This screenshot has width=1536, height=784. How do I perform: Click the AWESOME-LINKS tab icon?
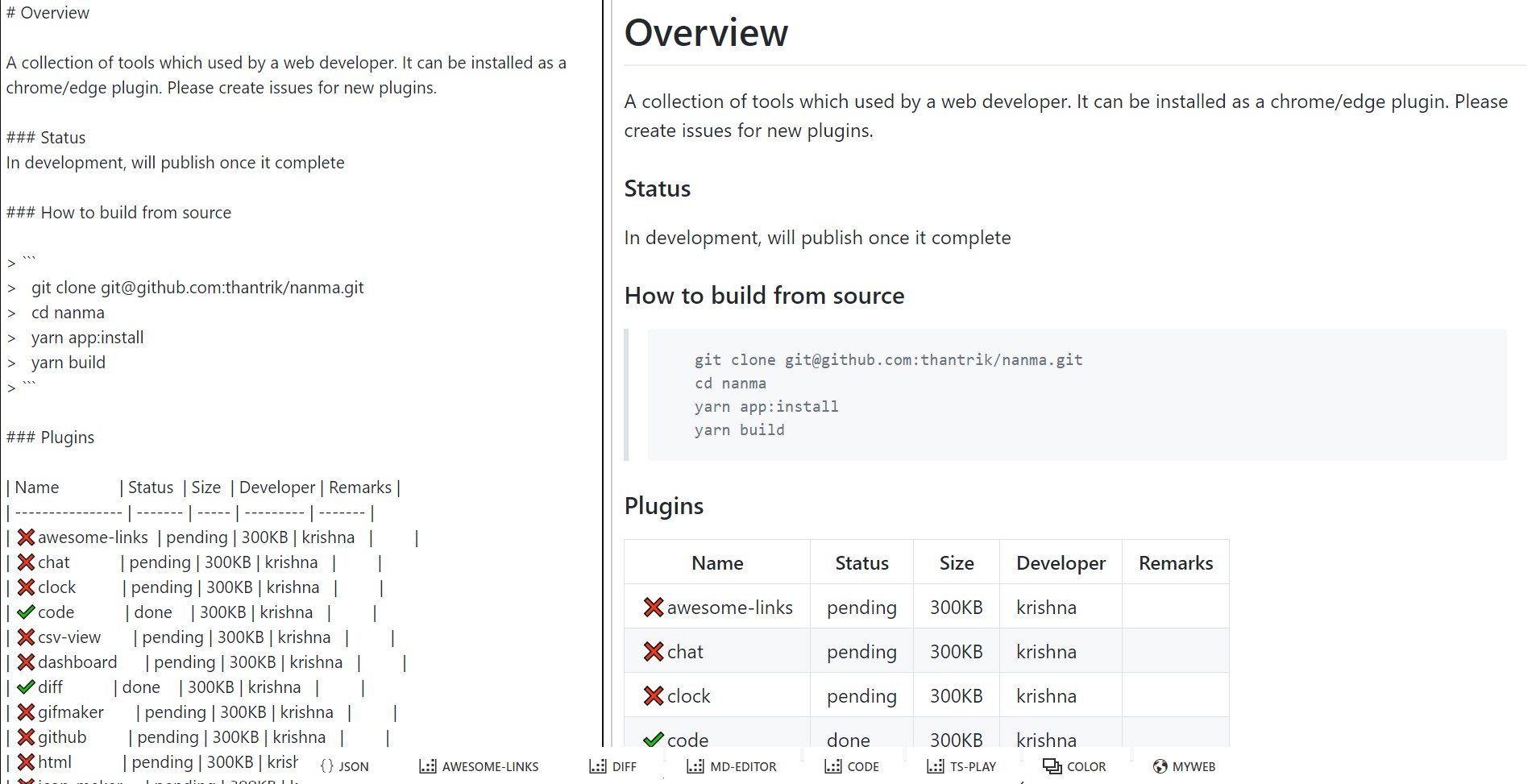[428, 766]
